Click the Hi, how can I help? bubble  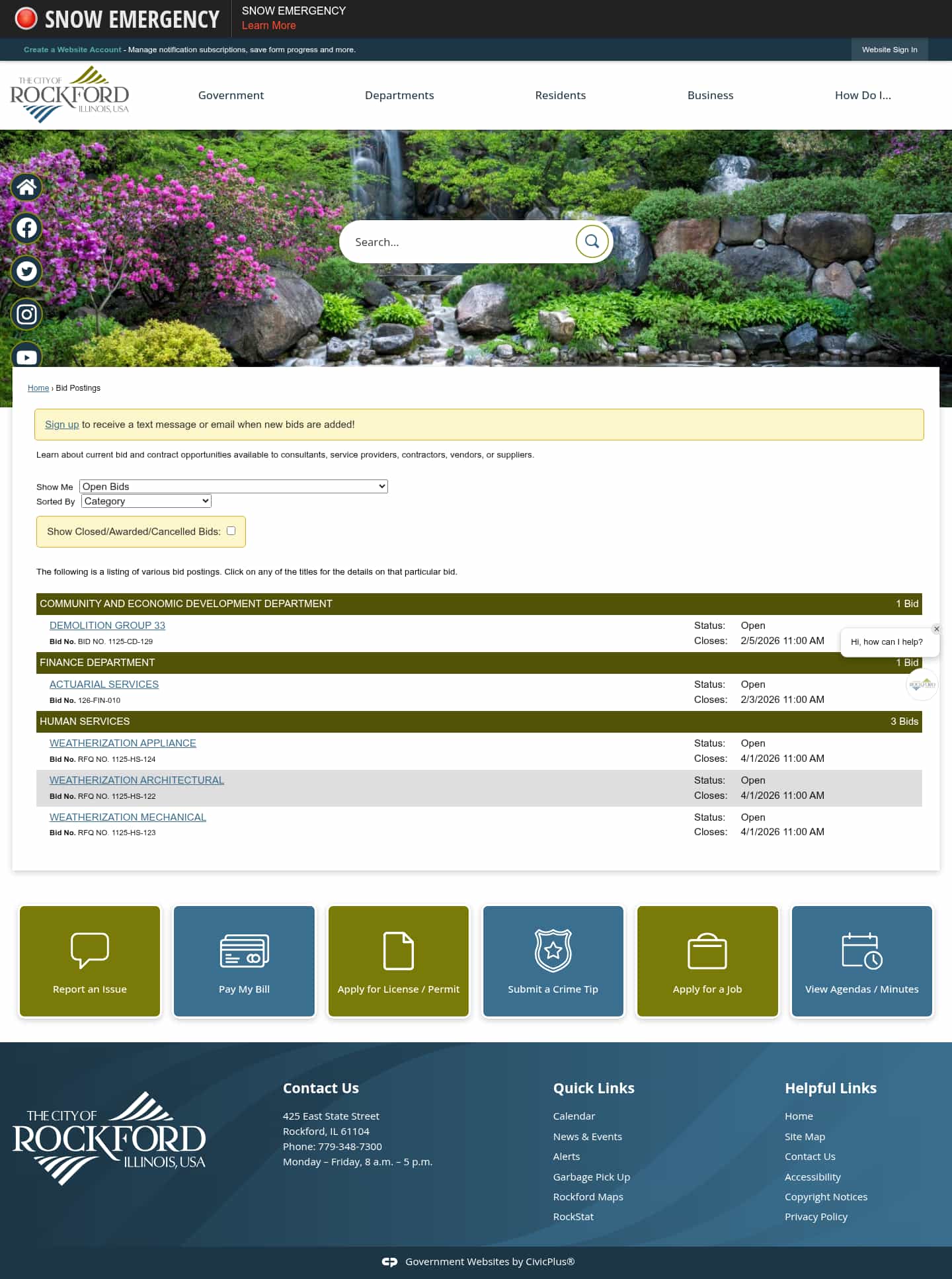(x=887, y=642)
